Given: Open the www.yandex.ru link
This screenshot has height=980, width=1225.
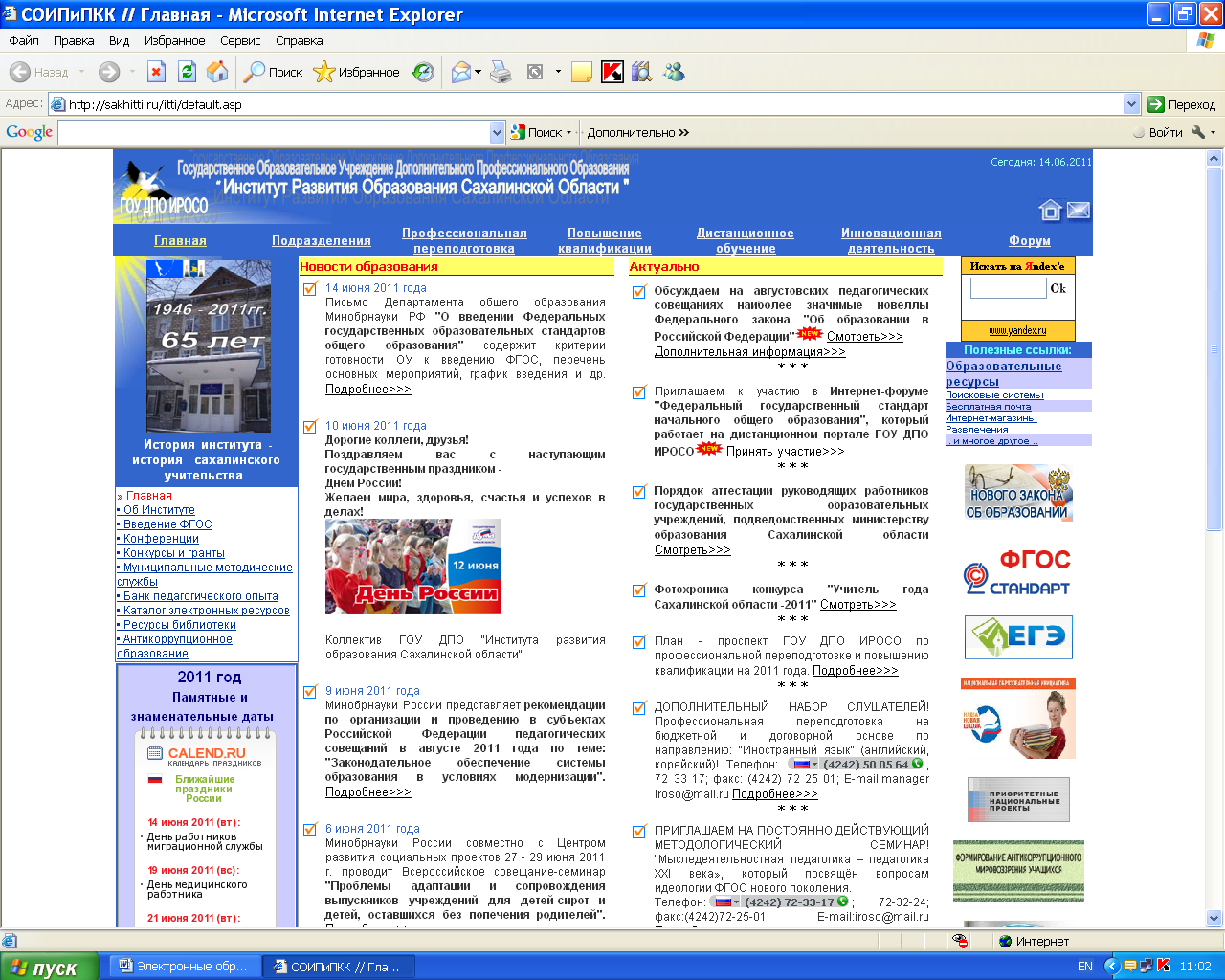Looking at the screenshot, I should (1017, 330).
